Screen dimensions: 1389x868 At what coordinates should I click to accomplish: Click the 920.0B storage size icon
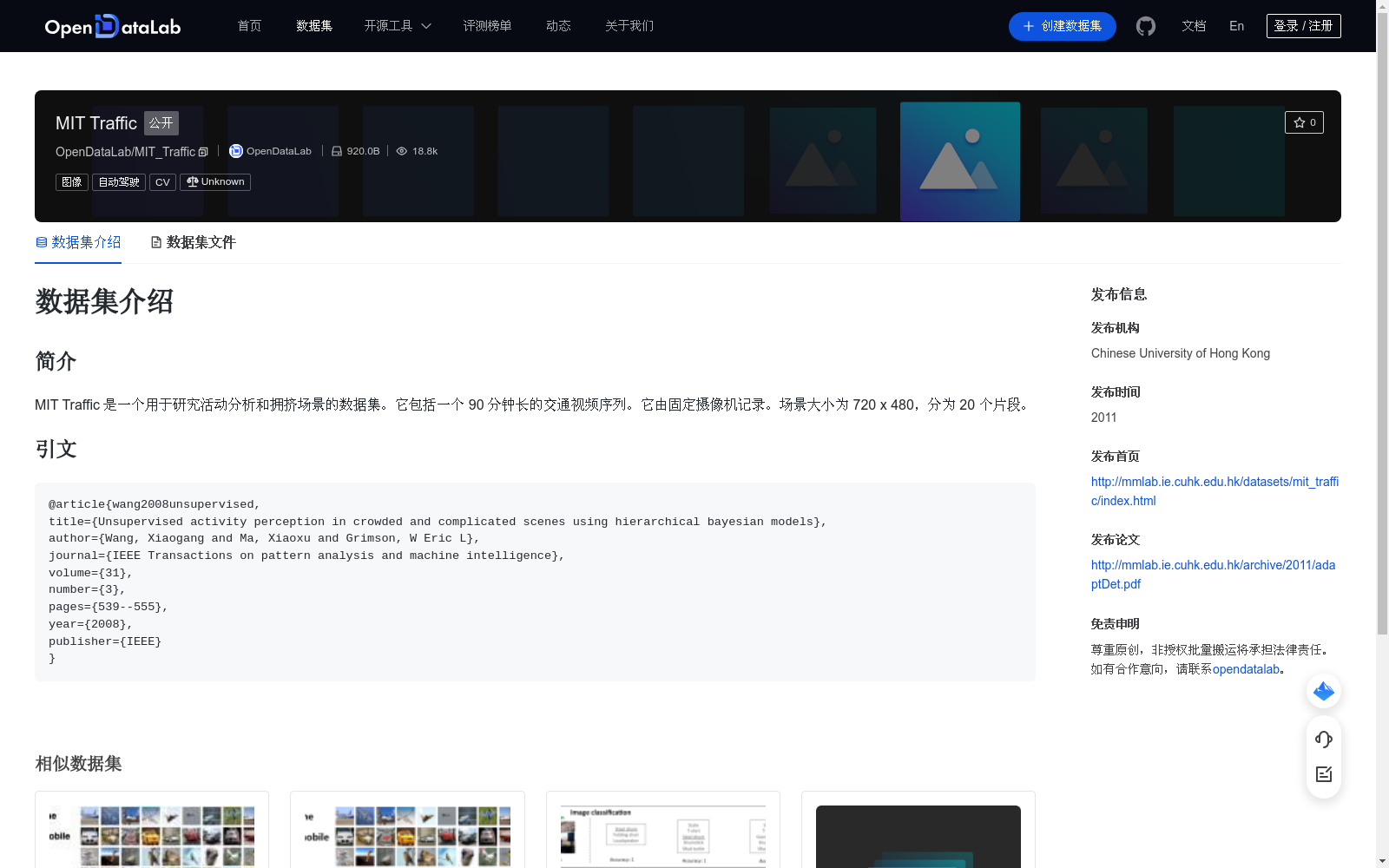pyautogui.click(x=337, y=151)
